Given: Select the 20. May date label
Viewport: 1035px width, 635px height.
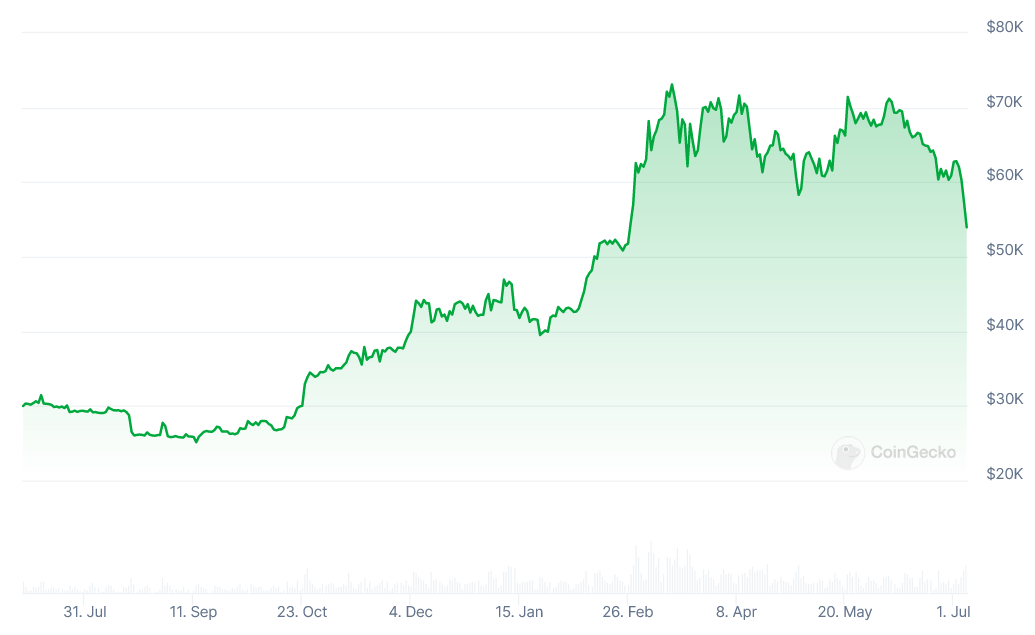Looking at the screenshot, I should point(844,612).
